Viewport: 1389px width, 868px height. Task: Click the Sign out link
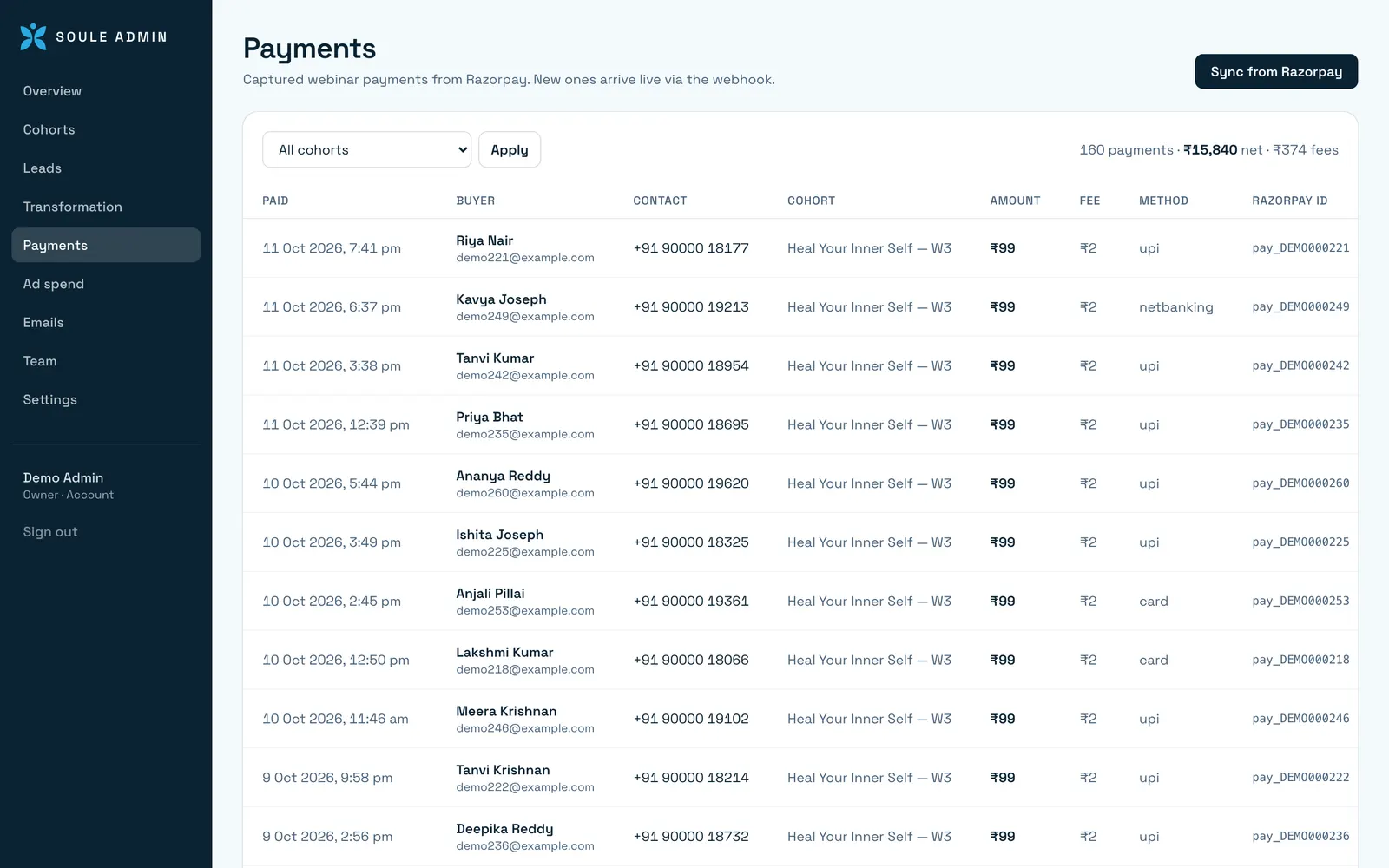point(50,532)
